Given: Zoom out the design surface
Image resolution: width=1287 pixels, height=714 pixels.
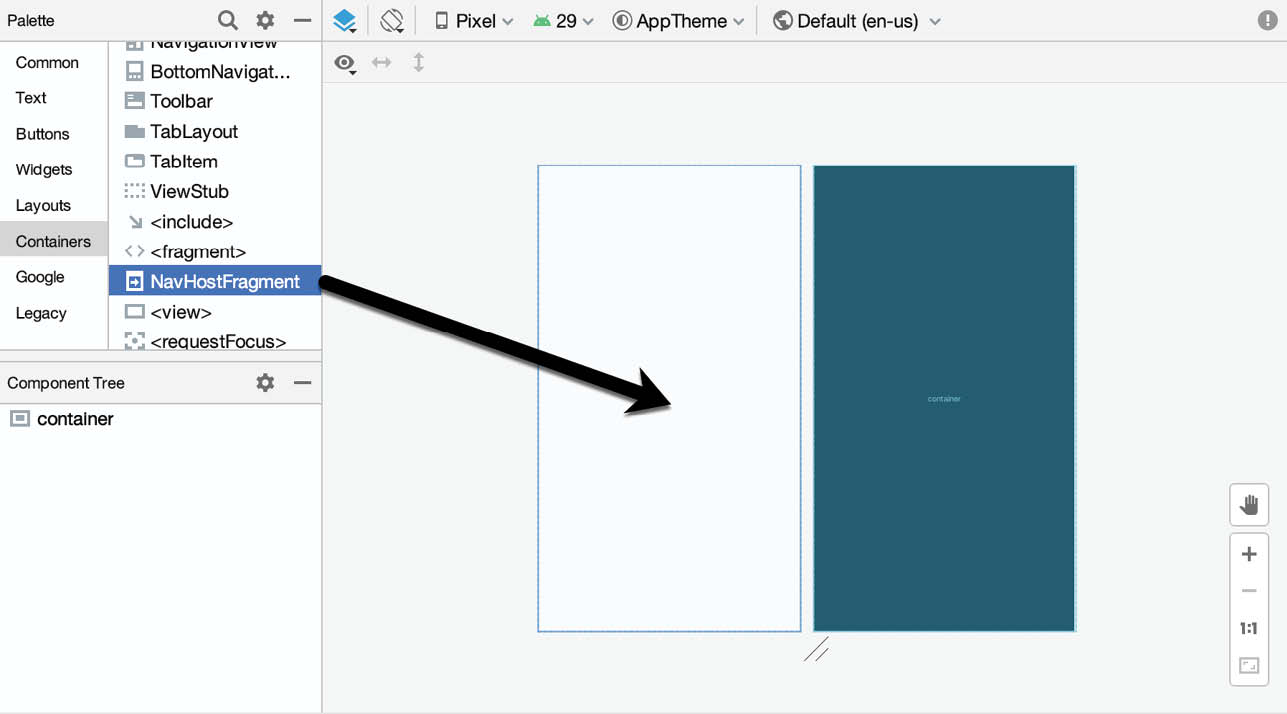Looking at the screenshot, I should [1249, 591].
